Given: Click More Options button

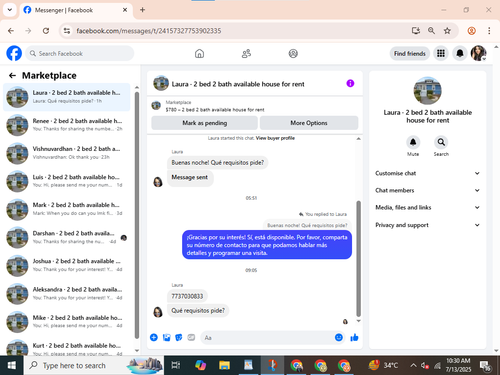Looking at the screenshot, I should (309, 123).
